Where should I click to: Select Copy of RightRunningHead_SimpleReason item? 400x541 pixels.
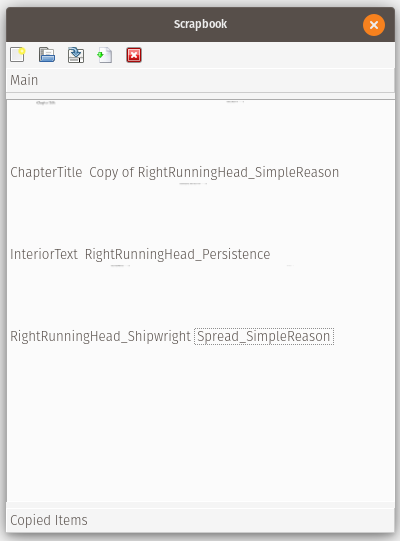click(x=214, y=172)
